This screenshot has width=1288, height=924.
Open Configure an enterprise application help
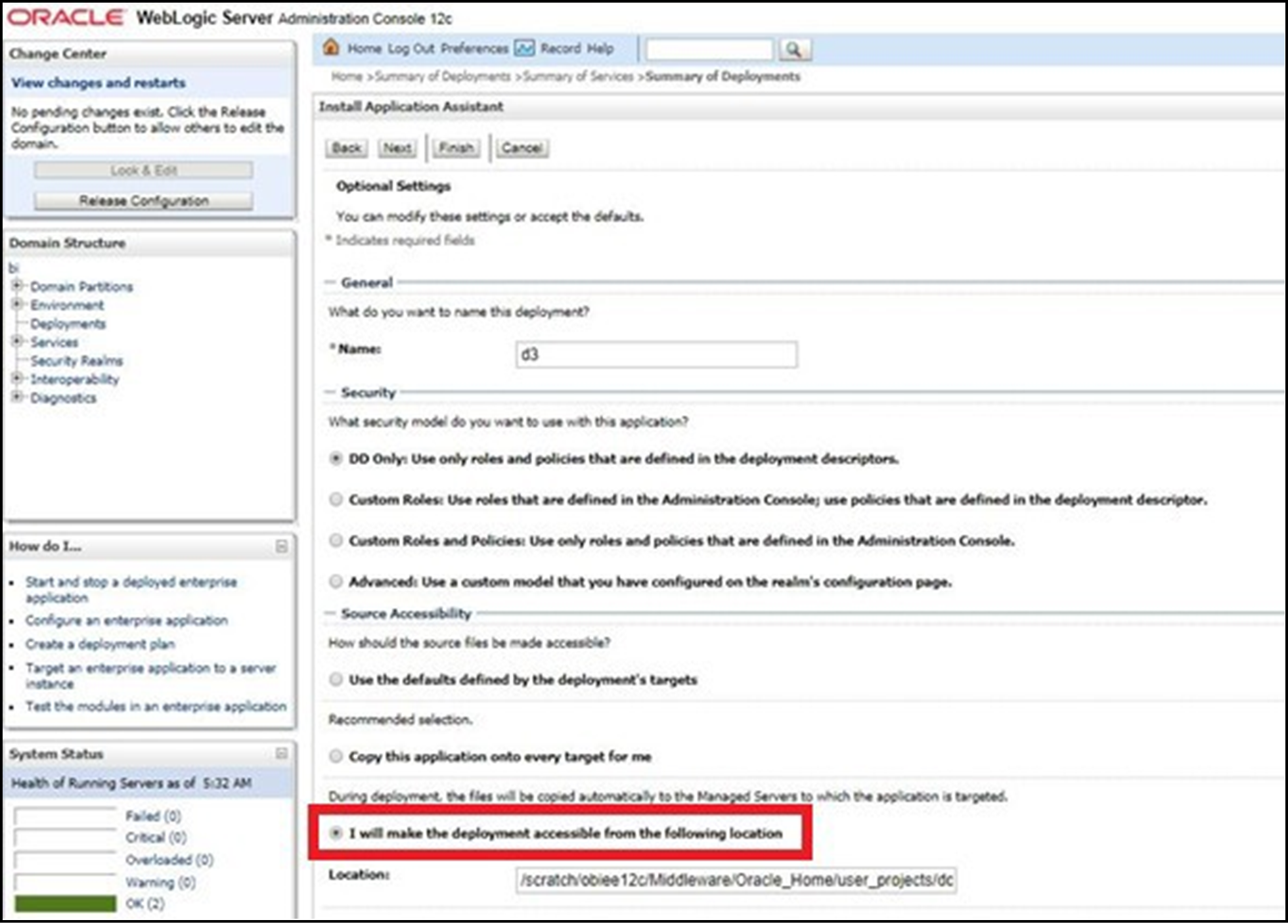(x=127, y=621)
